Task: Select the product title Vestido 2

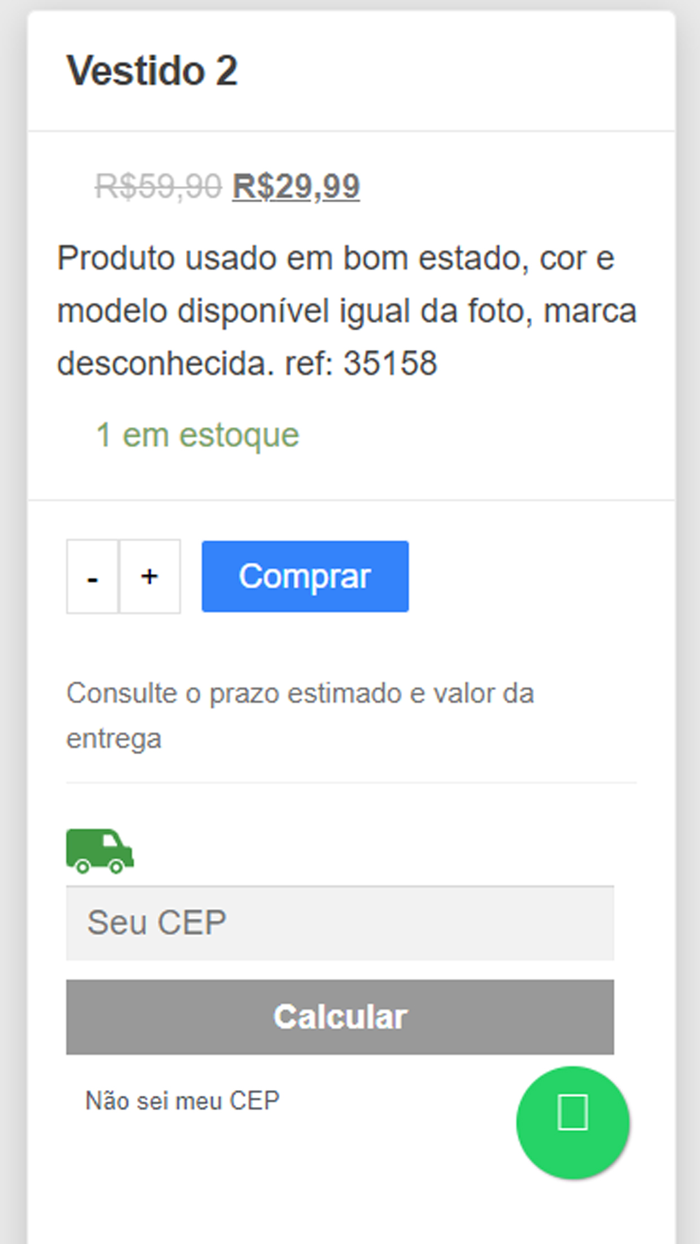Action: coord(152,71)
